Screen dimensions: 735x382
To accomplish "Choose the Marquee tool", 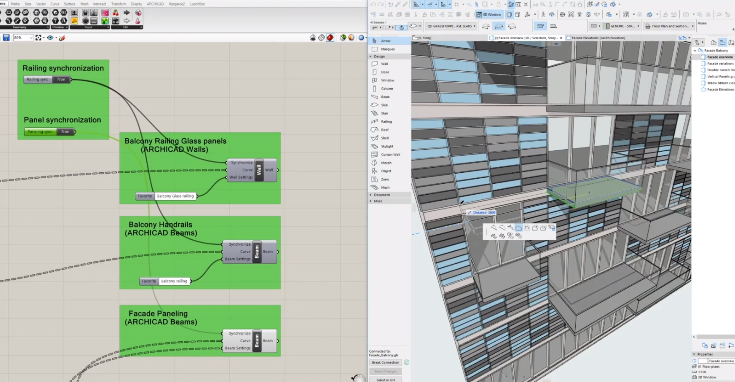I will [x=388, y=49].
